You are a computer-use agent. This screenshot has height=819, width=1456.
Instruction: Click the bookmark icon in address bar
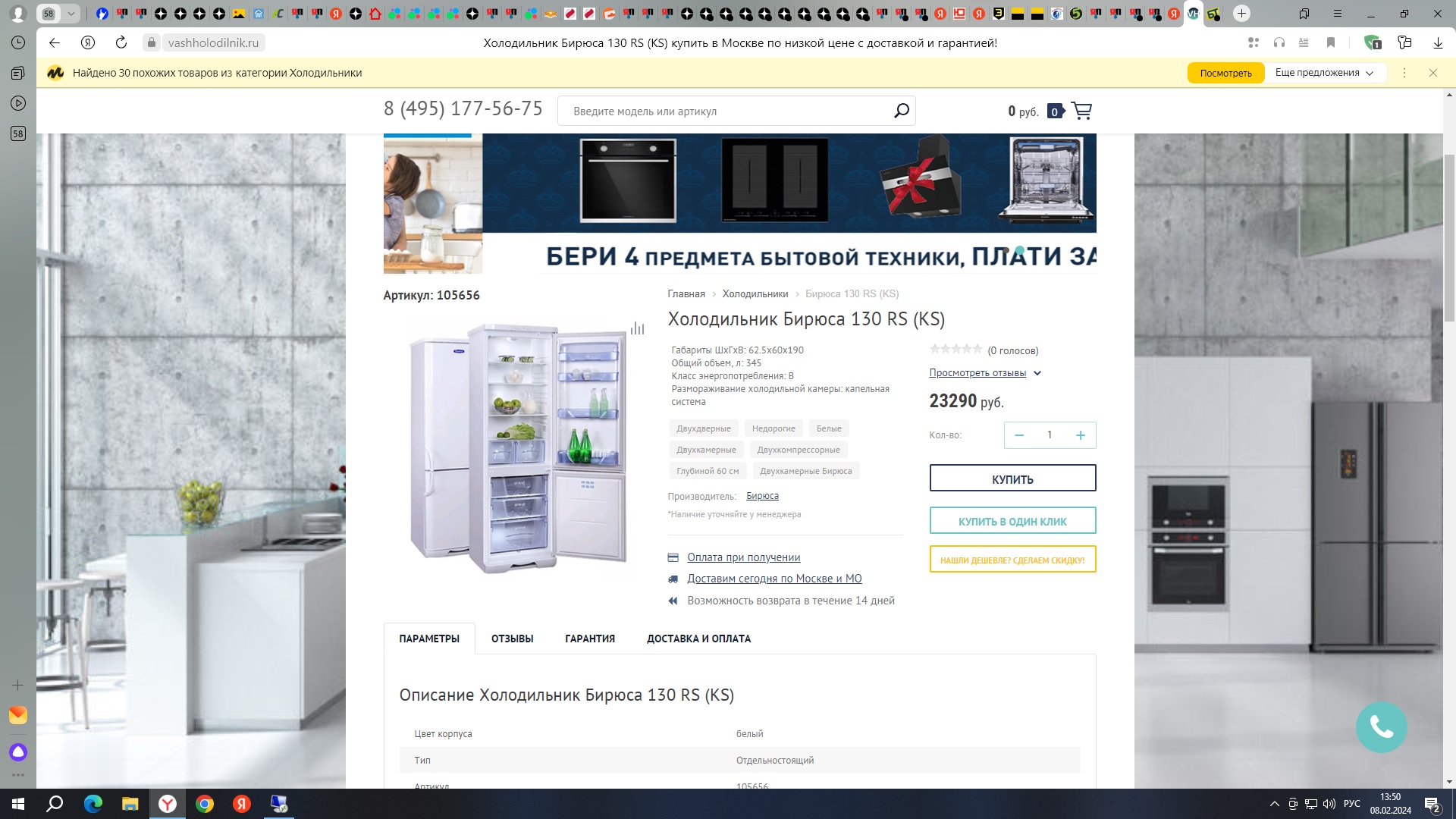point(1331,43)
